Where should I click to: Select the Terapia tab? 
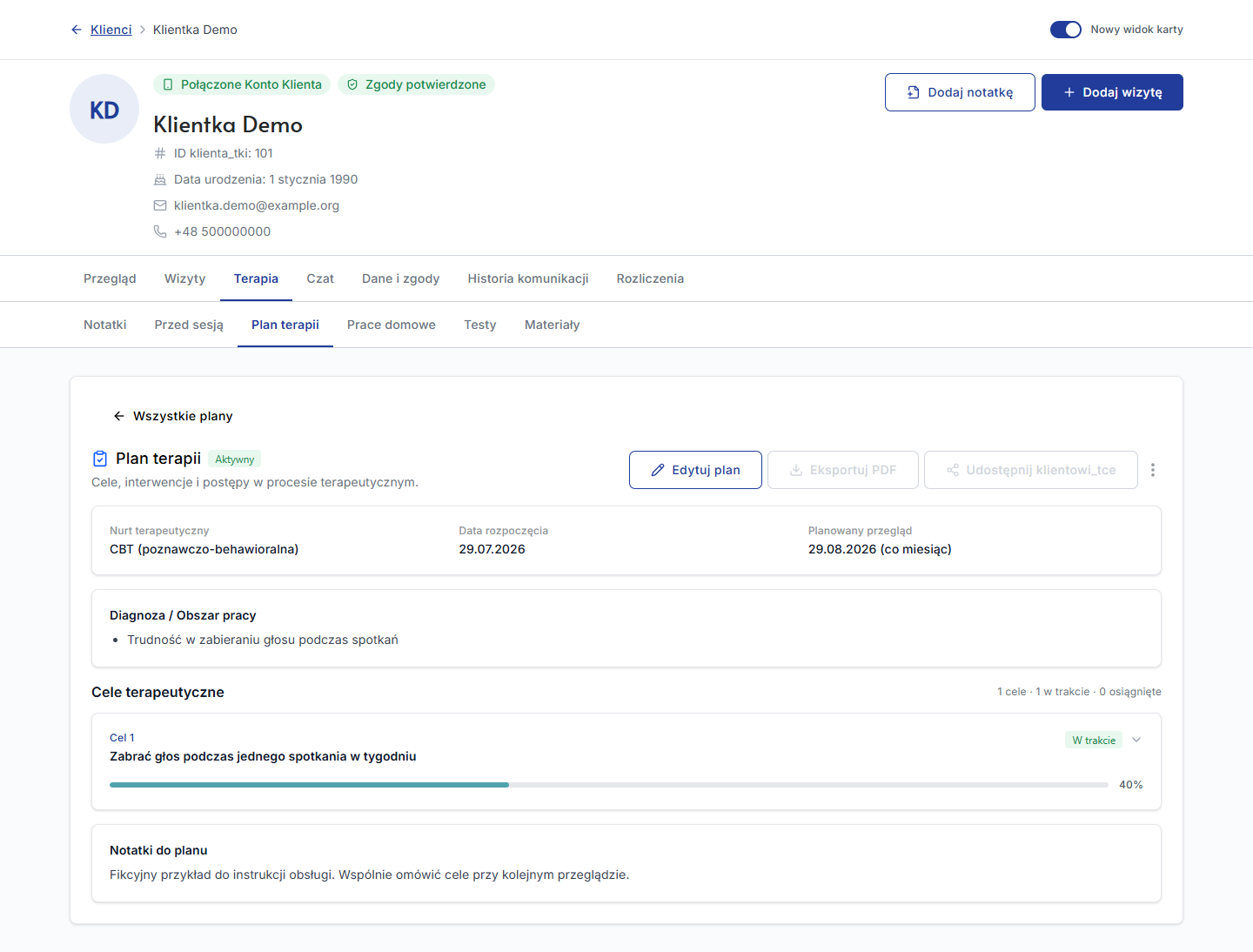pos(256,278)
